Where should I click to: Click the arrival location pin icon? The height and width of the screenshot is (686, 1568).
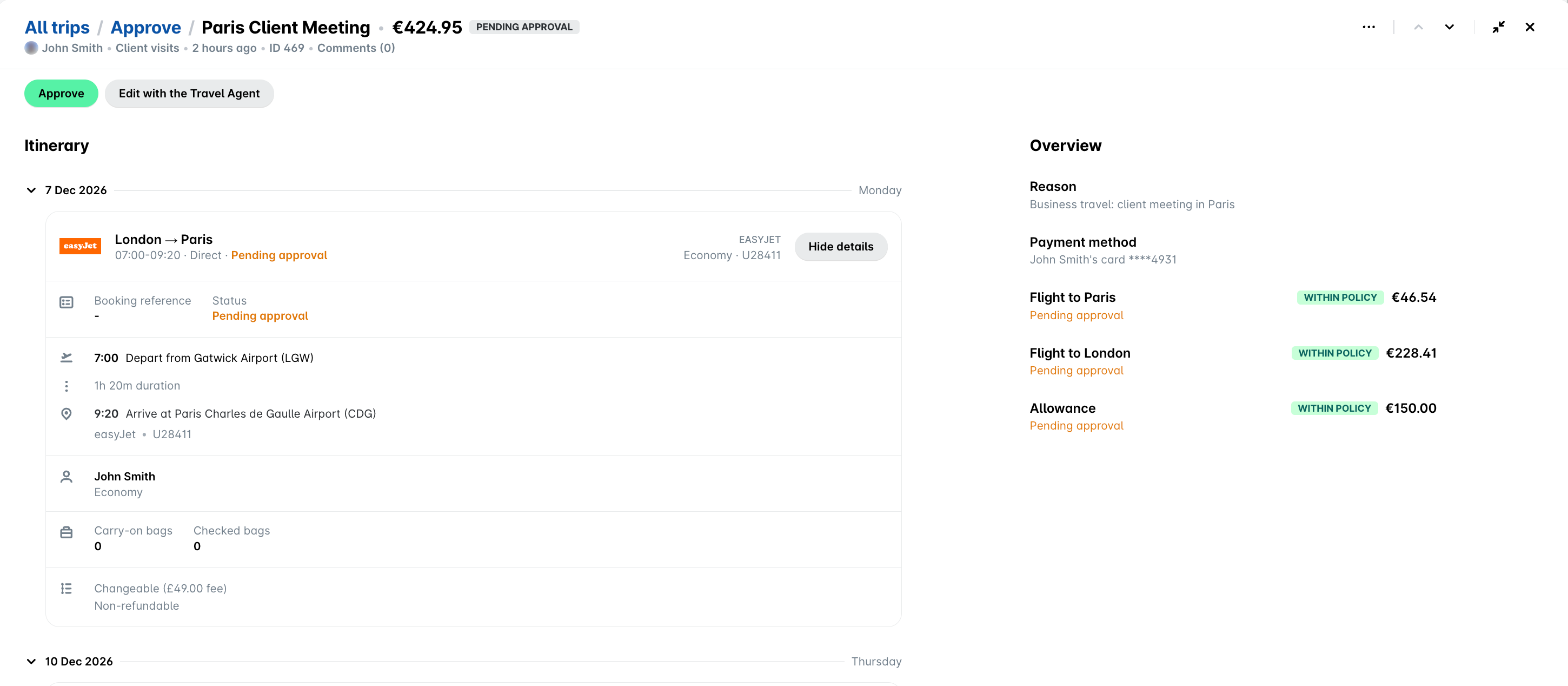pyautogui.click(x=67, y=414)
